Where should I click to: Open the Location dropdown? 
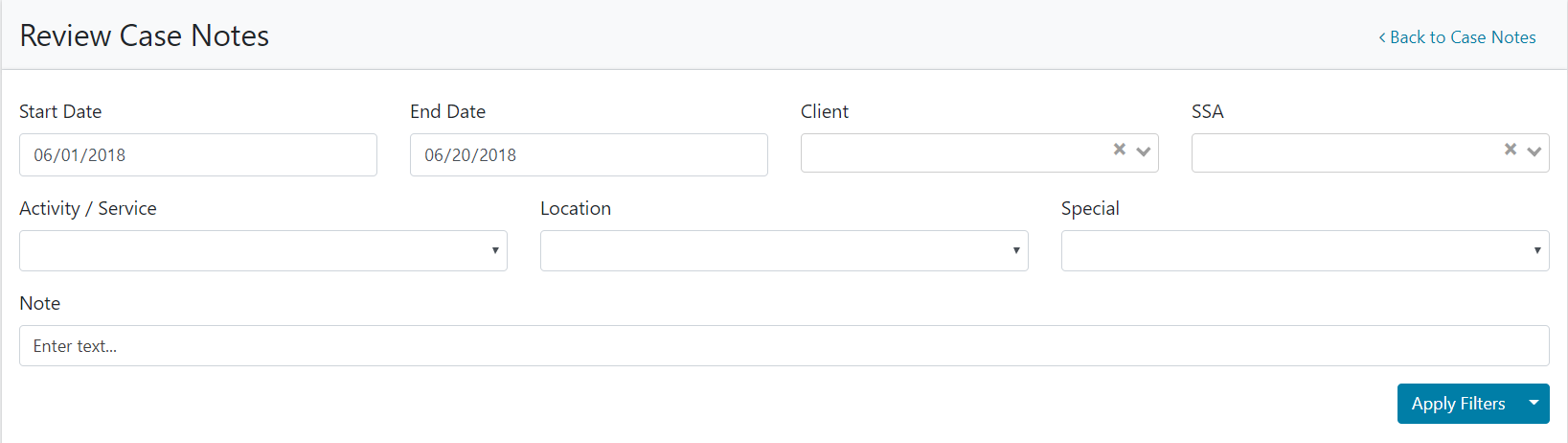[x=784, y=251]
